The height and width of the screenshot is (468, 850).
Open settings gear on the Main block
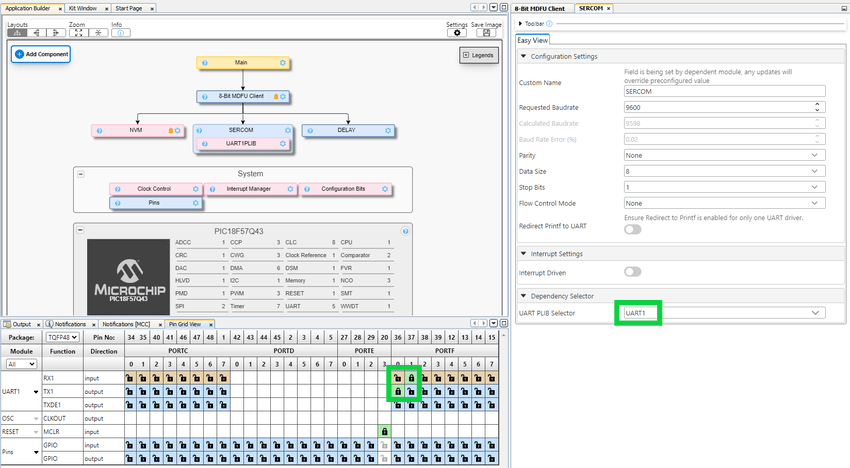click(283, 63)
